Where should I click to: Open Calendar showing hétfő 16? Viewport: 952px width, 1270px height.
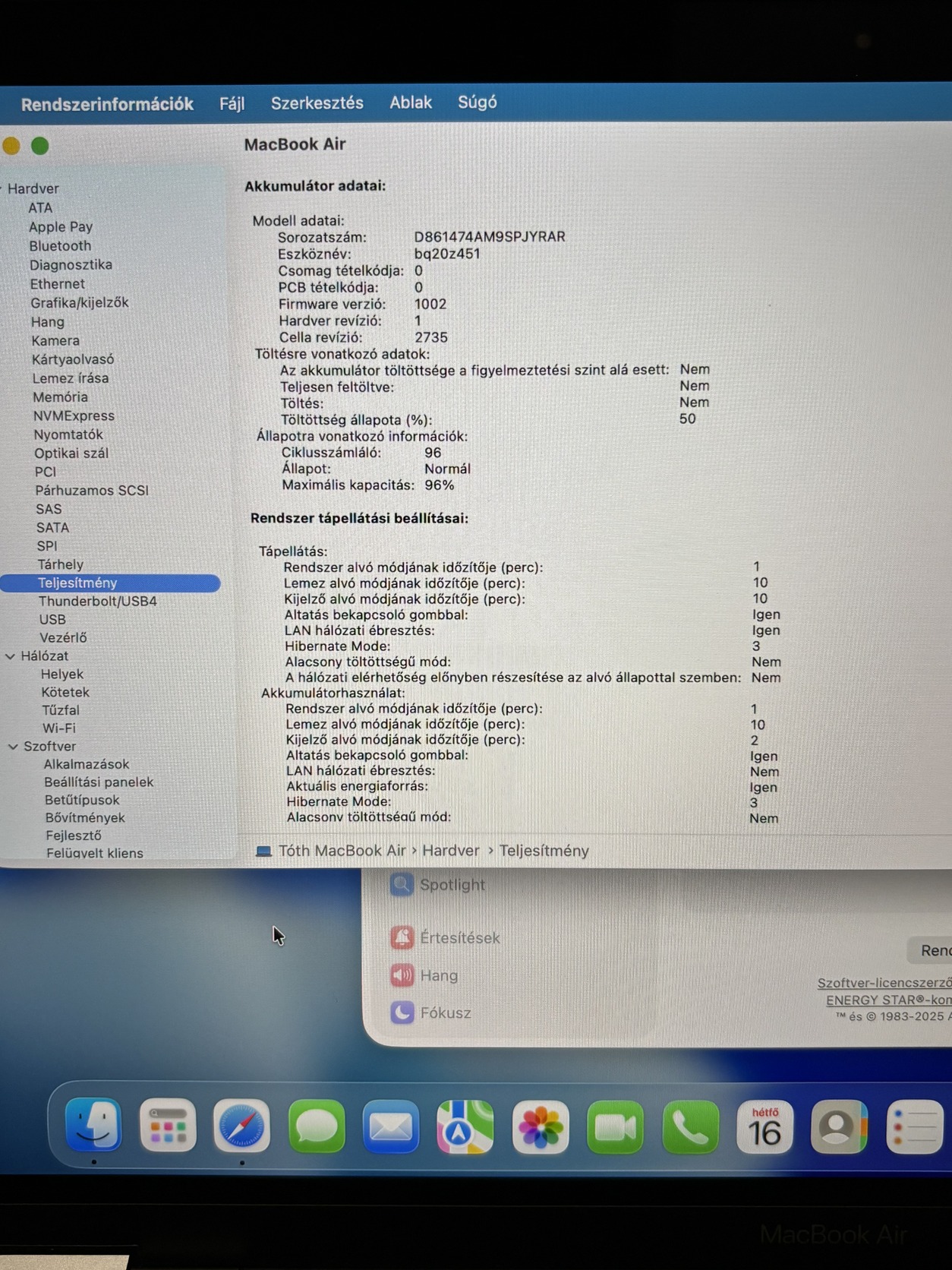click(764, 1127)
